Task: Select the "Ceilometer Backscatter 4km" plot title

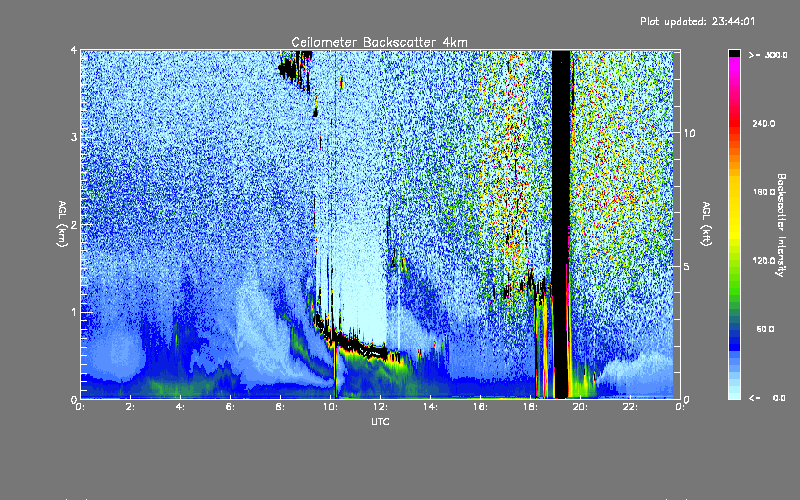Action: [x=379, y=42]
